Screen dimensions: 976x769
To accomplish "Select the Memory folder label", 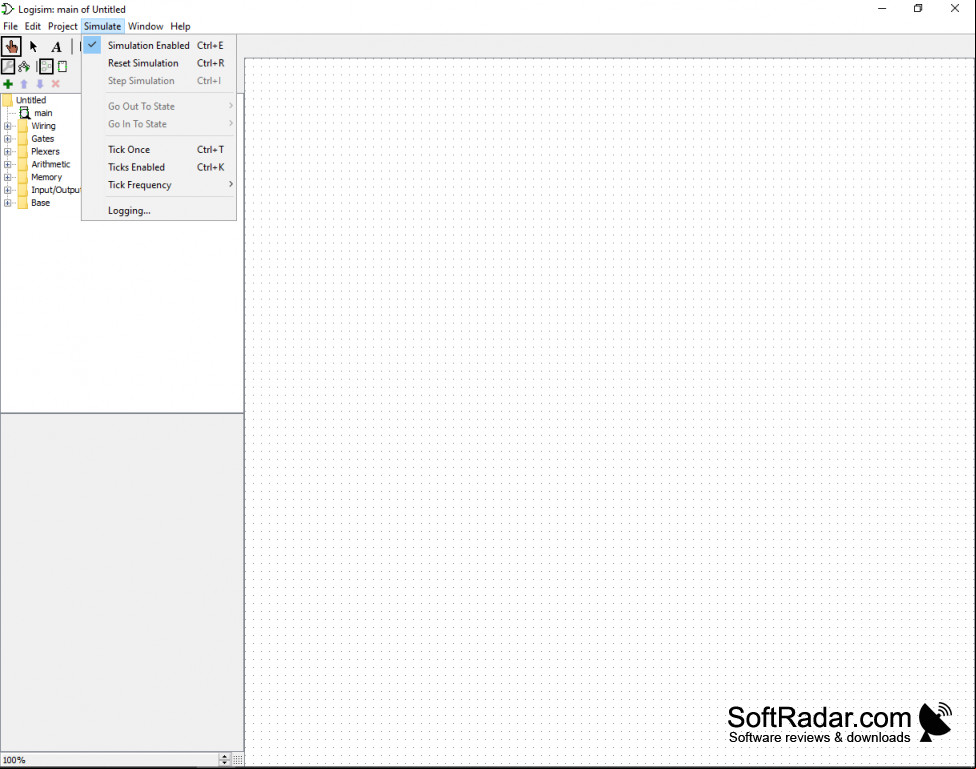I will pos(47,177).
